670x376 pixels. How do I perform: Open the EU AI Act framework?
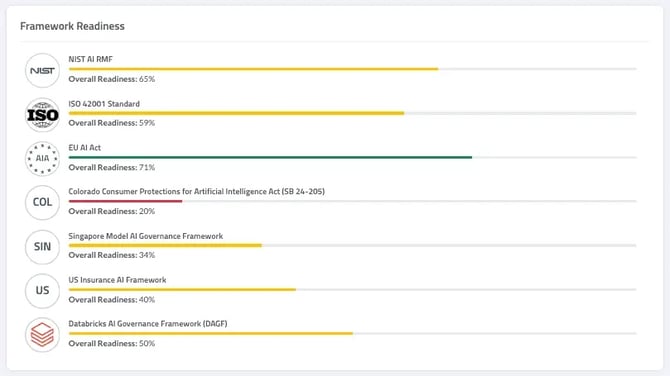[85, 147]
